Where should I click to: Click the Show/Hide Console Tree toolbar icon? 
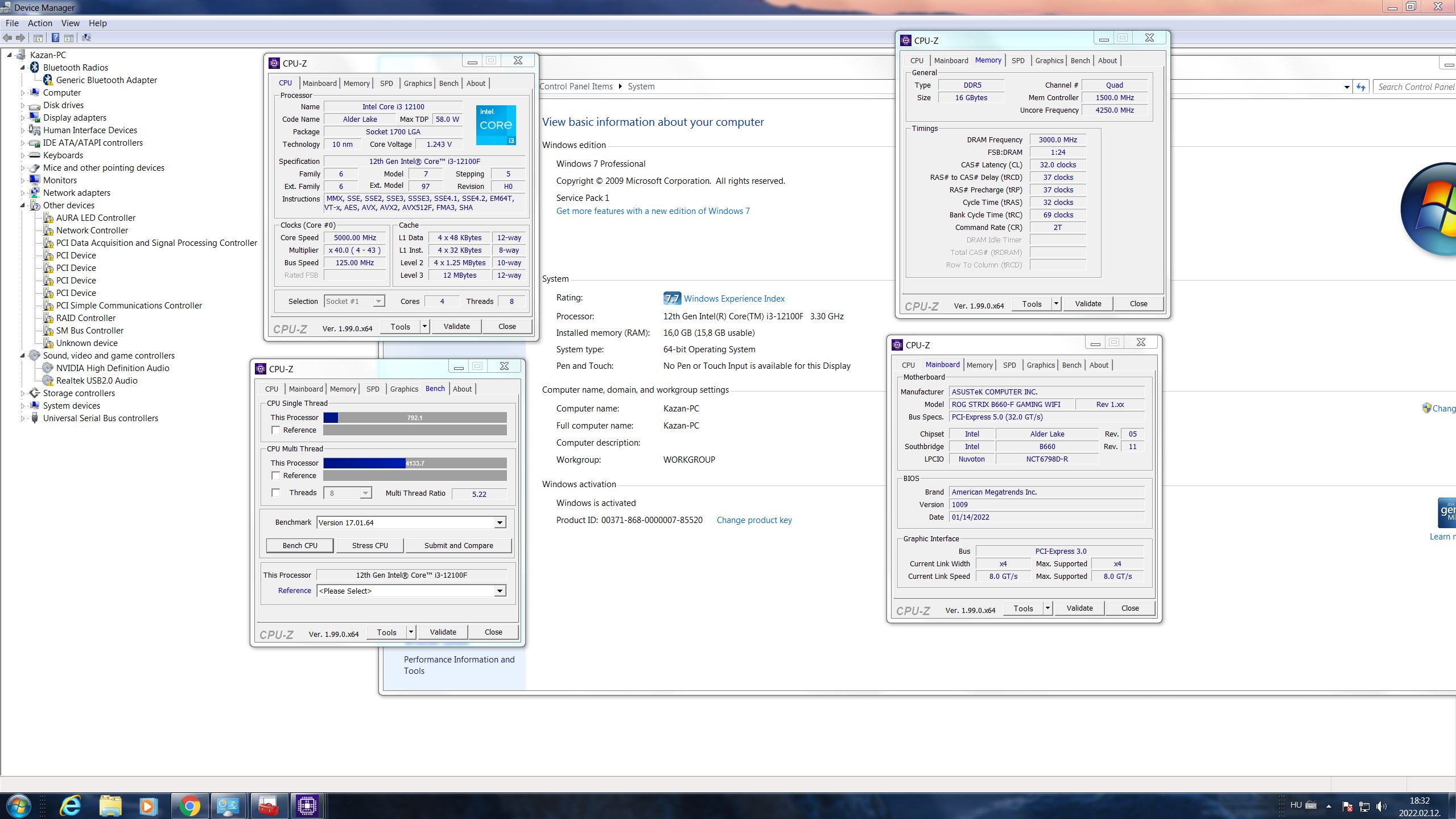point(38,38)
